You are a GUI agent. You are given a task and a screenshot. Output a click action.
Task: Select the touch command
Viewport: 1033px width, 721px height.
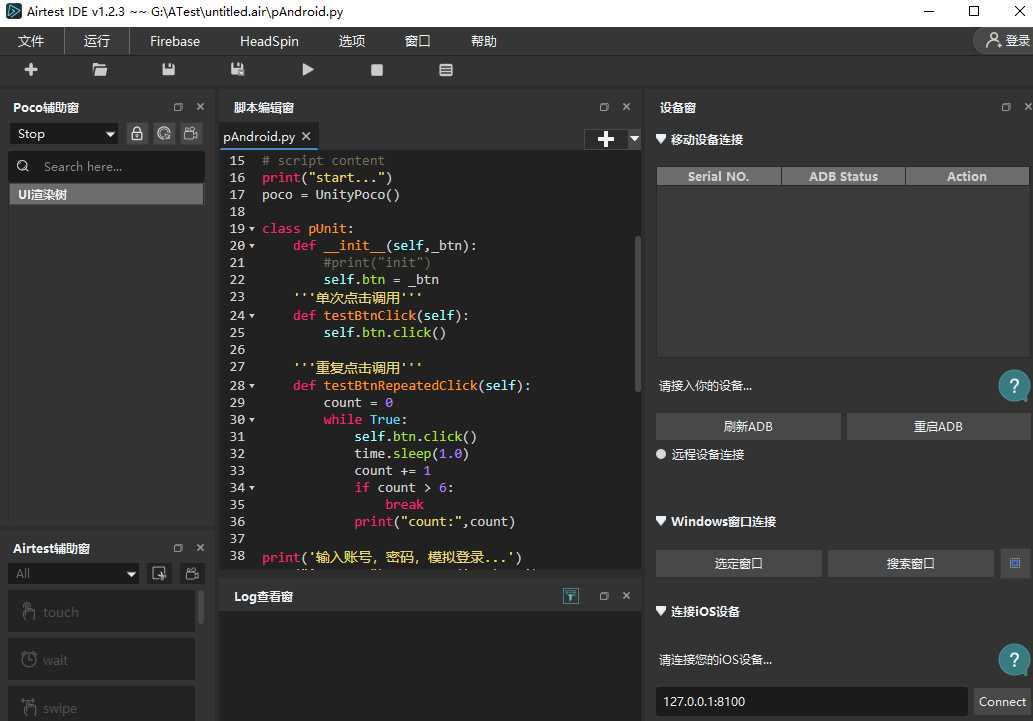tap(101, 612)
